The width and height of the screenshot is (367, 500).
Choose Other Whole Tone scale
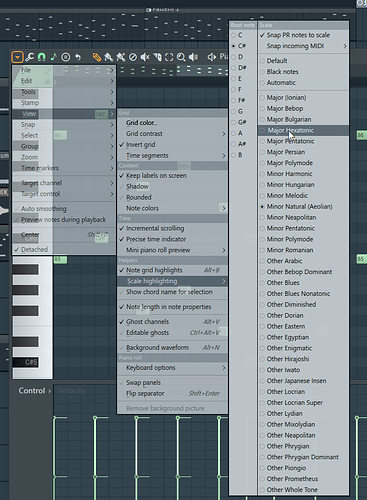pos(303,490)
